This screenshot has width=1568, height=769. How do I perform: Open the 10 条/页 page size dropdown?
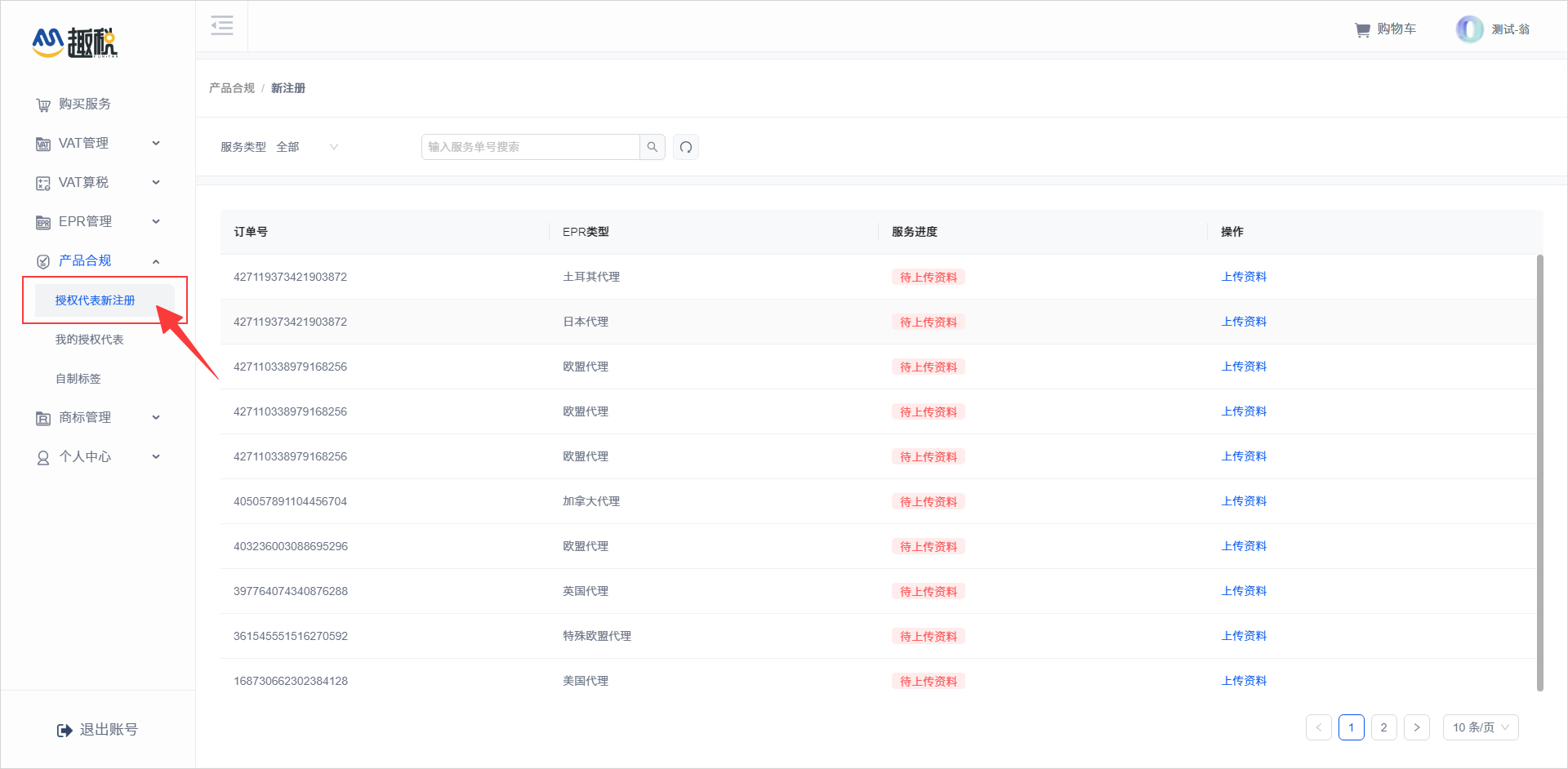tap(1480, 727)
